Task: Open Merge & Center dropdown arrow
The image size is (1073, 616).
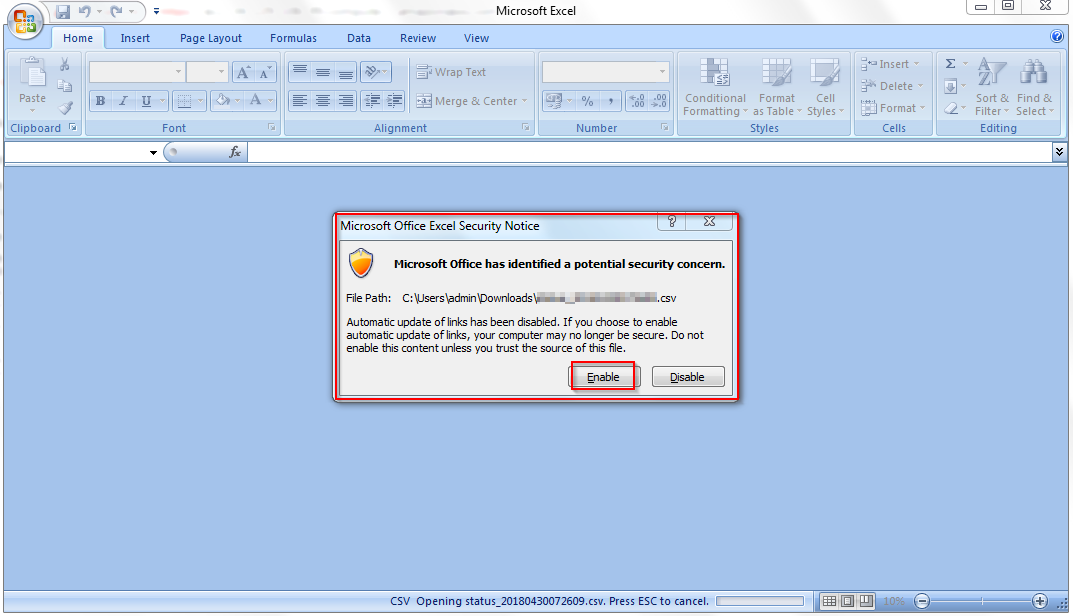Action: [525, 101]
